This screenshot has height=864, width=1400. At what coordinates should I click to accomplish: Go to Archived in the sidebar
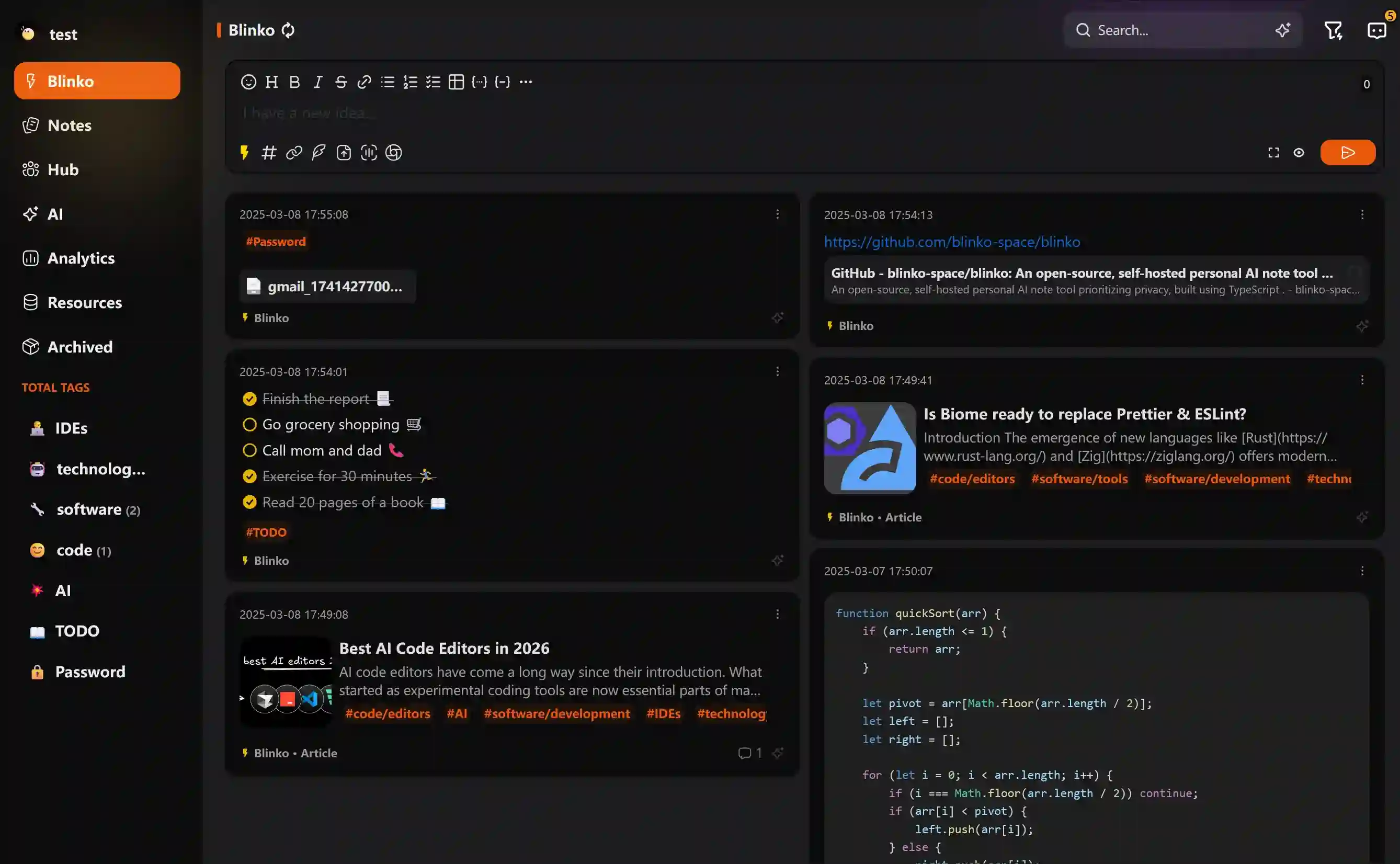click(x=79, y=347)
